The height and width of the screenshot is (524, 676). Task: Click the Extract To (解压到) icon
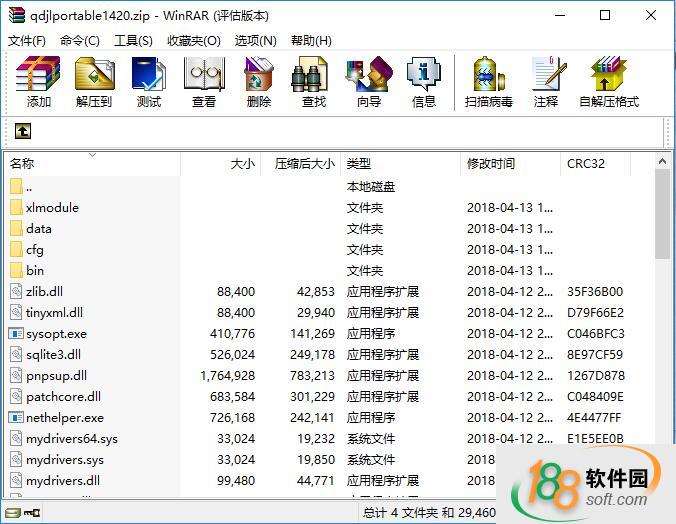(94, 81)
